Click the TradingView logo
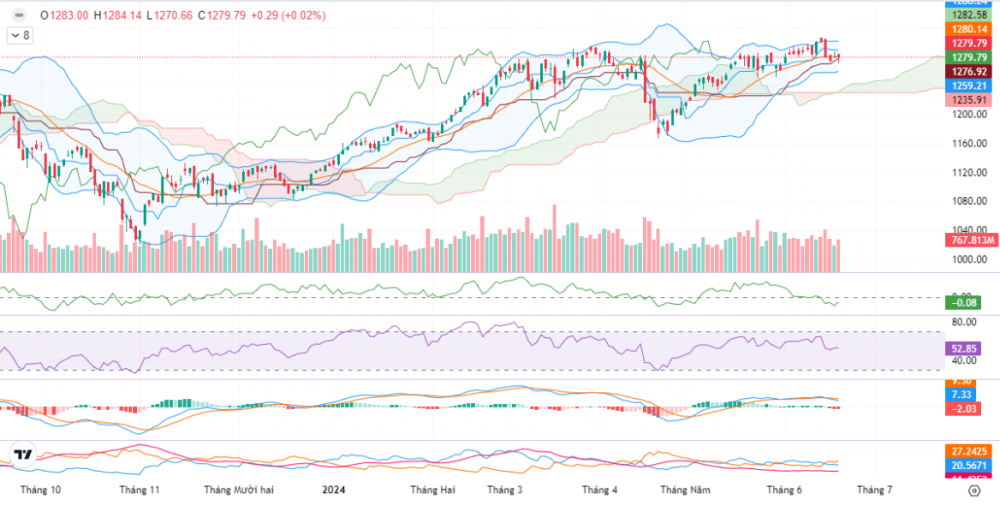 tap(24, 455)
